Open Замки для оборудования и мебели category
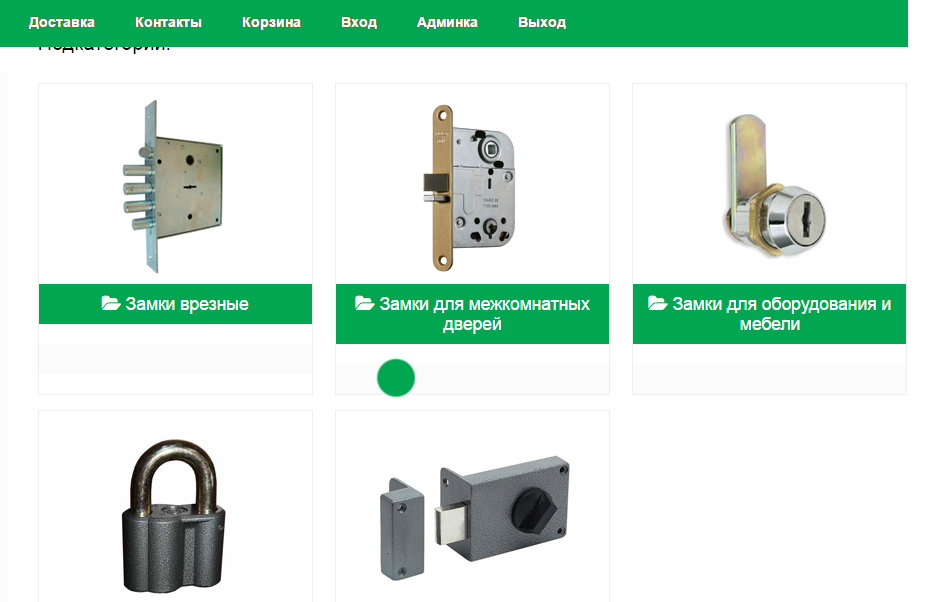This screenshot has width=926, height=602. point(781,314)
